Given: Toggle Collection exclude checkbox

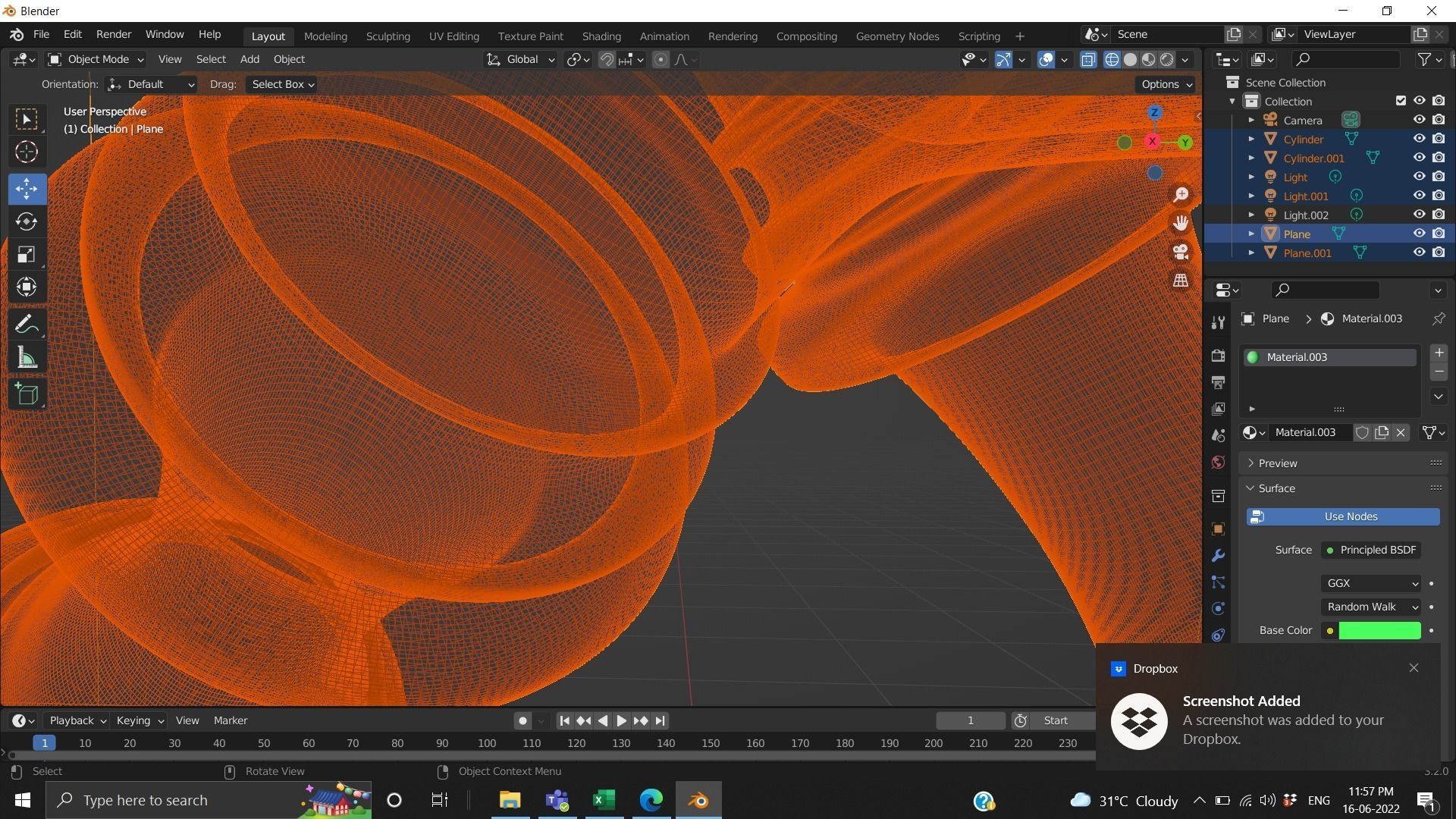Looking at the screenshot, I should pos(1401,101).
